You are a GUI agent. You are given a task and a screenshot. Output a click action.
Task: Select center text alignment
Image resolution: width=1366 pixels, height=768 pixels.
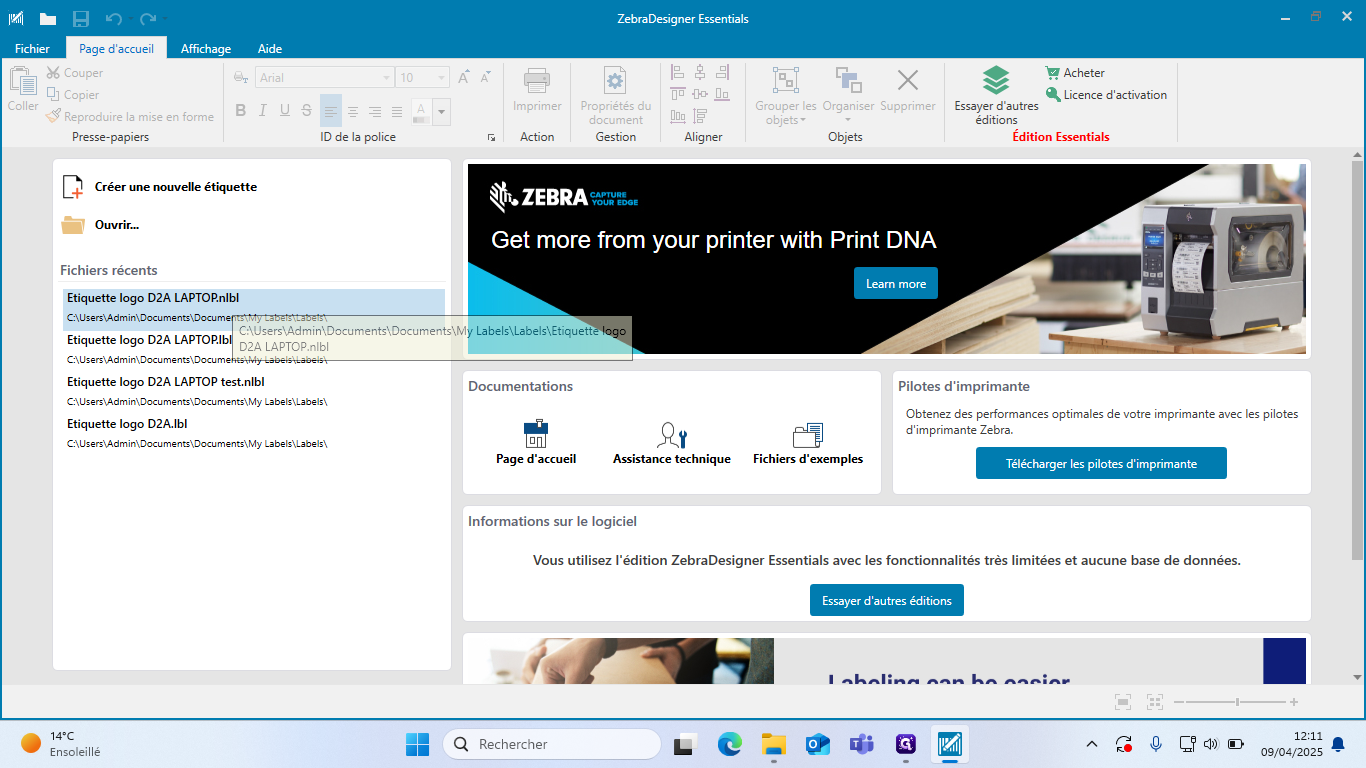click(x=353, y=111)
